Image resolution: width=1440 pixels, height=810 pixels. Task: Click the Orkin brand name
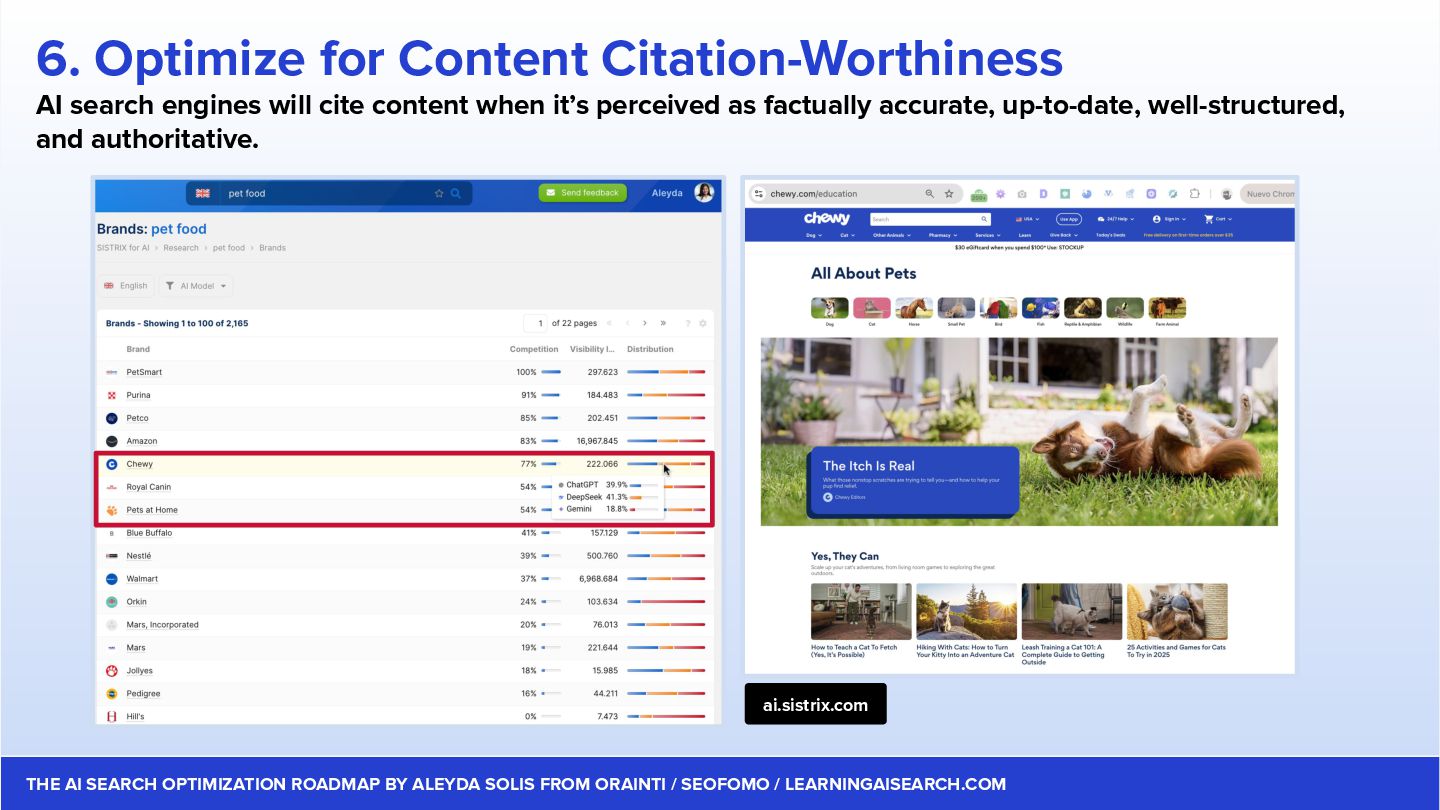pyautogui.click(x=136, y=602)
